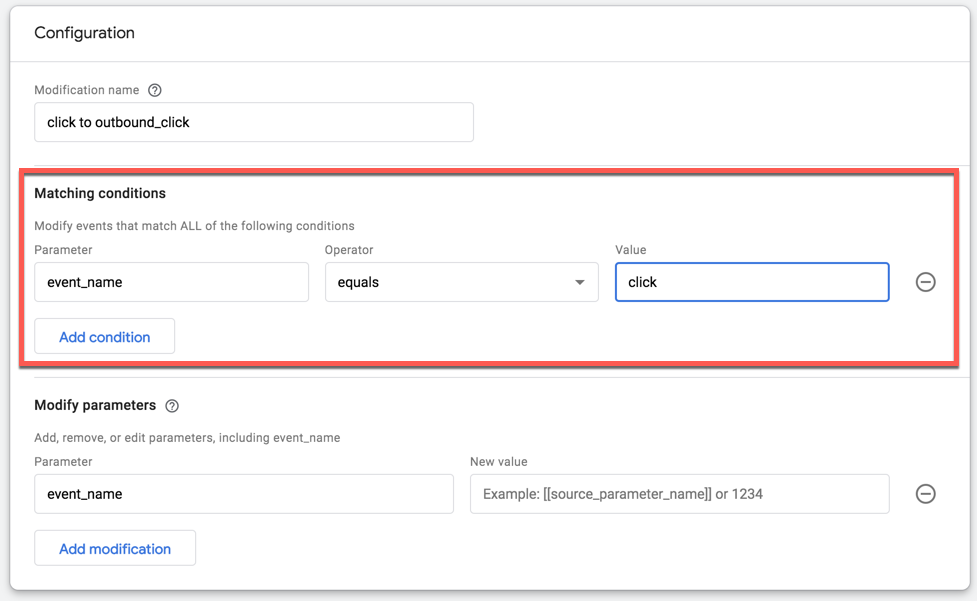Click the Configuration panel heading
This screenshot has width=977, height=601.
point(85,33)
